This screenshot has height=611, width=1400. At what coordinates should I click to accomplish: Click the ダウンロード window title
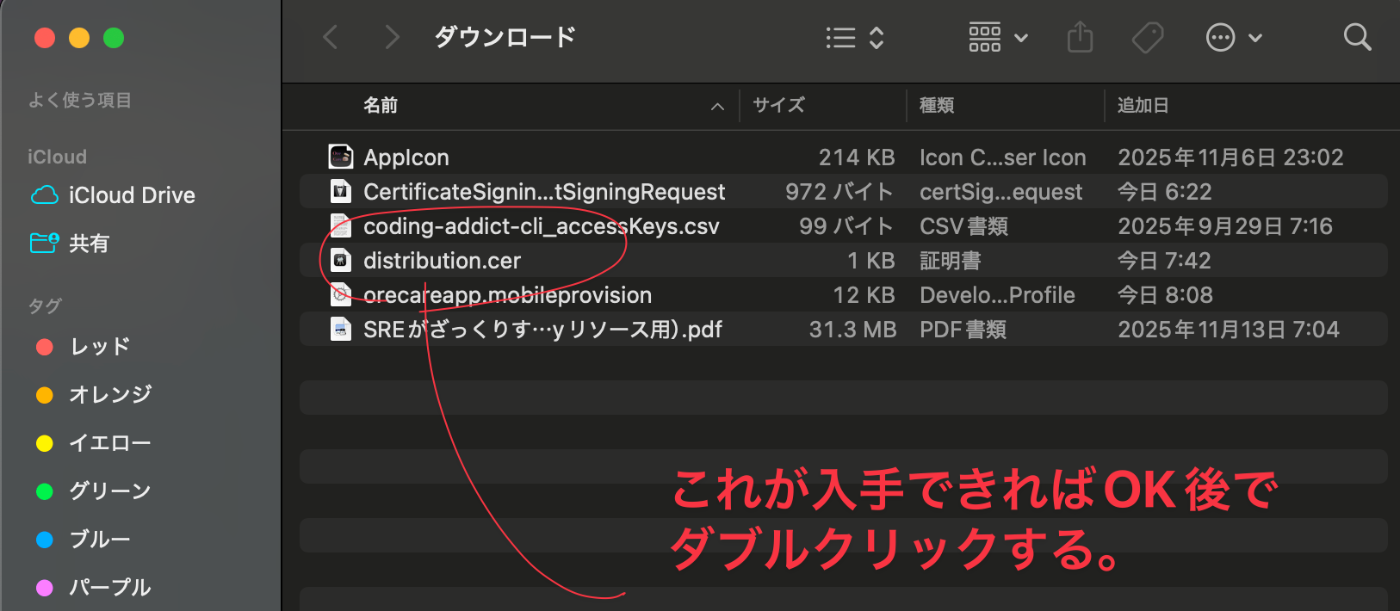pyautogui.click(x=505, y=38)
